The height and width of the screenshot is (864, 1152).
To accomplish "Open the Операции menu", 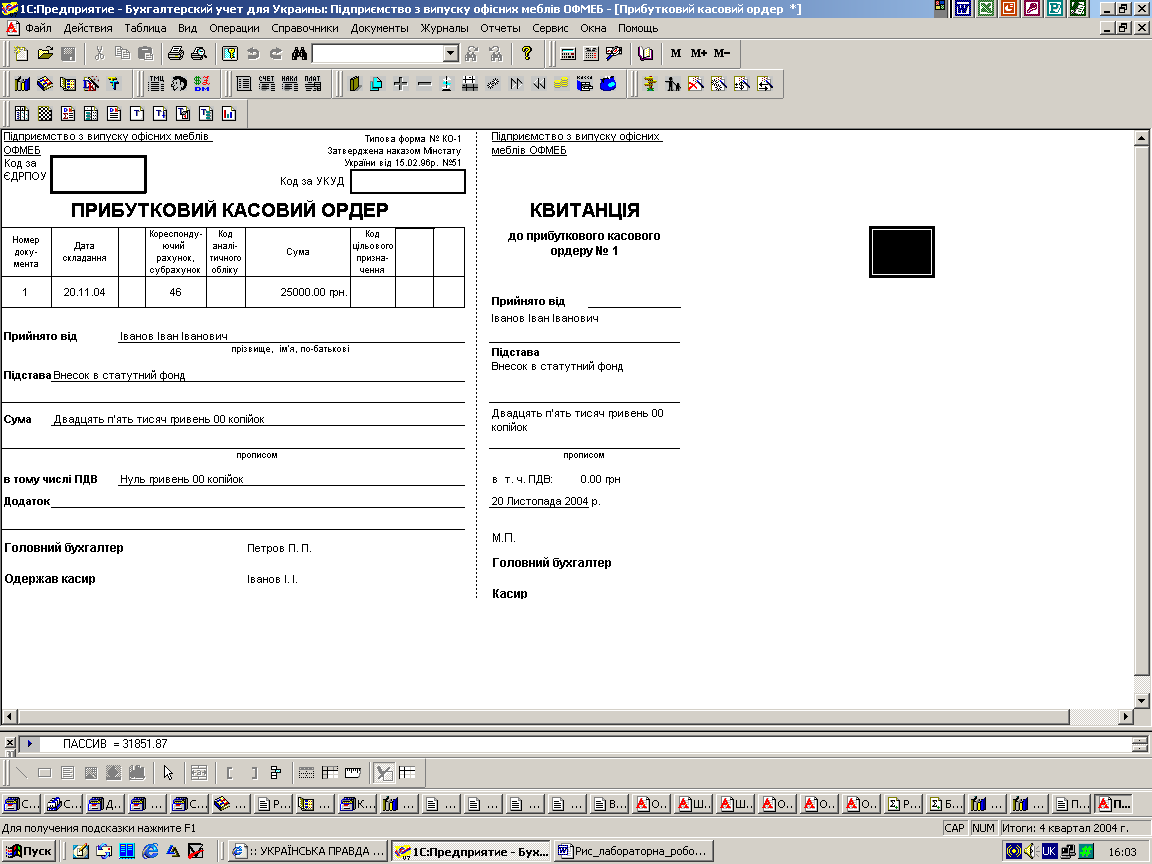I will tap(234, 28).
